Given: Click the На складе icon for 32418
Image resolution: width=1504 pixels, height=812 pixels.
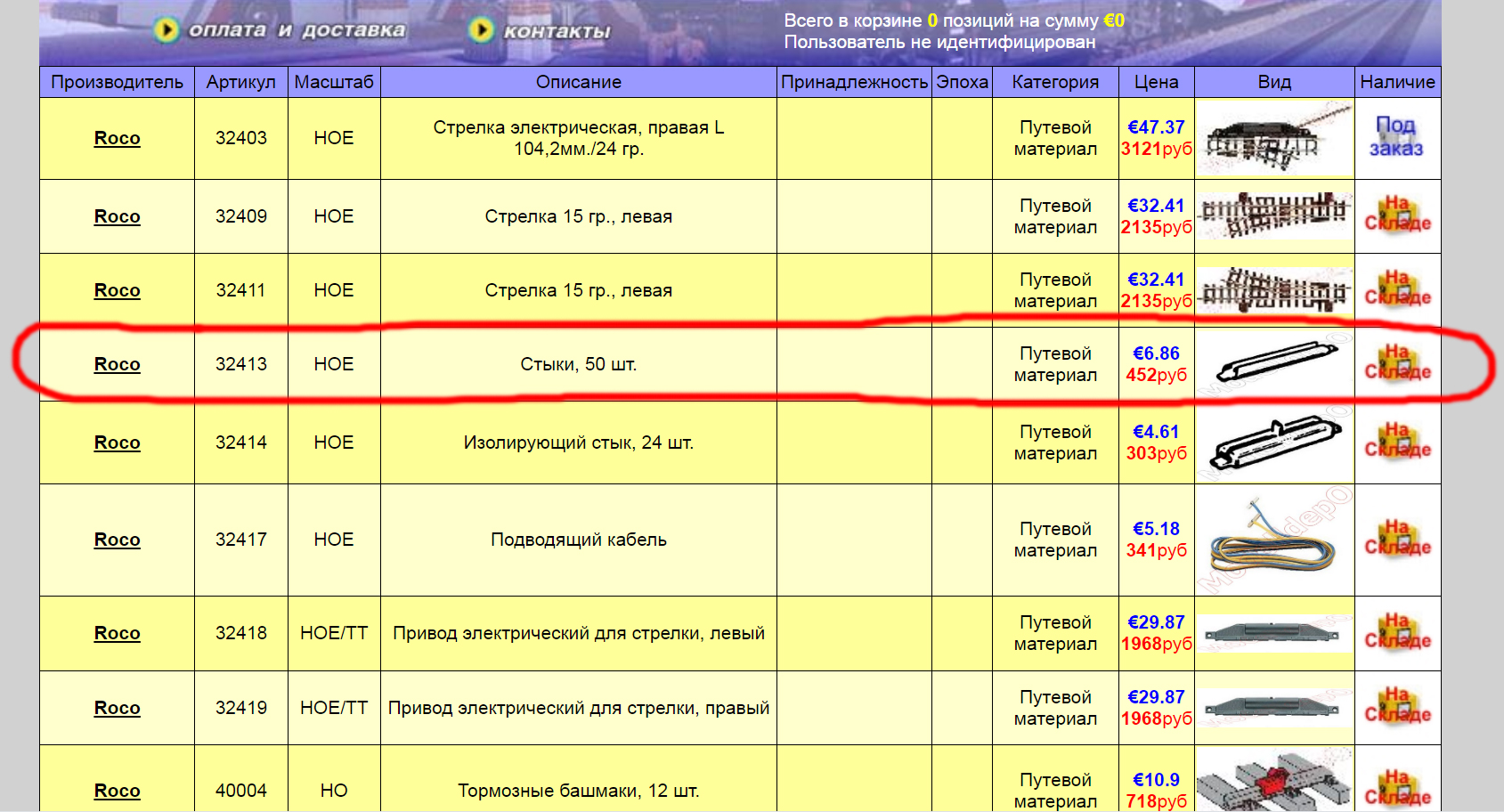Looking at the screenshot, I should click(x=1397, y=631).
